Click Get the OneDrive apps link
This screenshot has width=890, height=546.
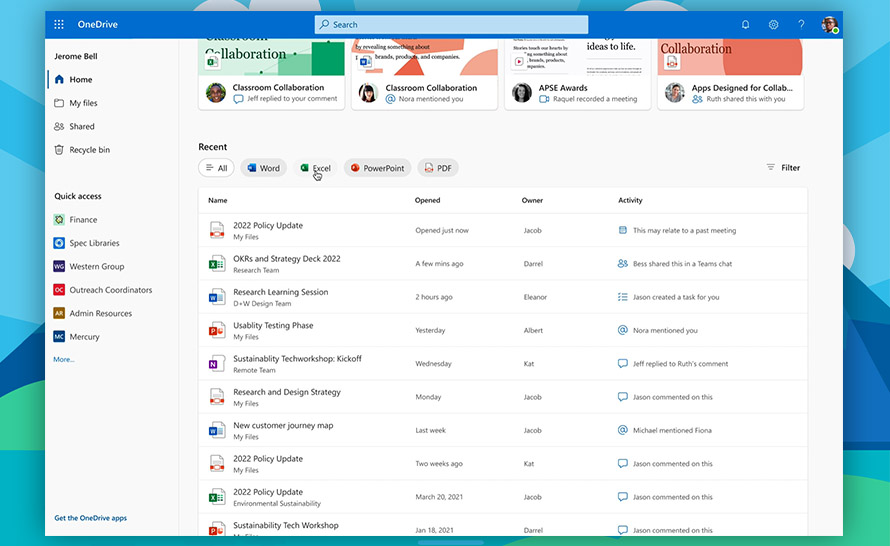point(90,518)
